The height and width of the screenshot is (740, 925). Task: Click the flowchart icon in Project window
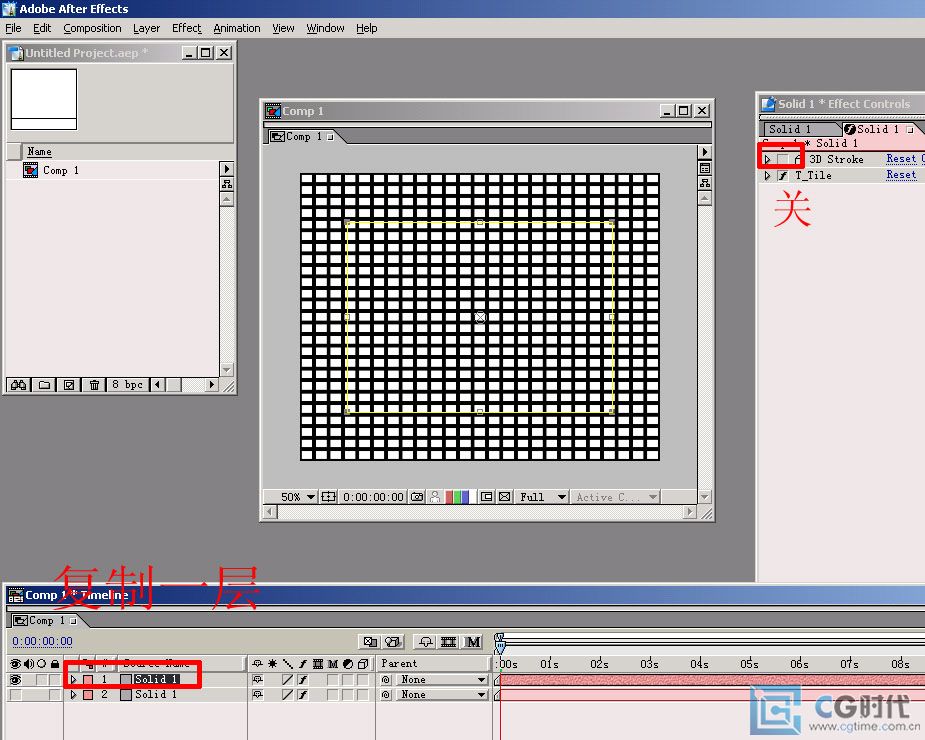coord(227,184)
